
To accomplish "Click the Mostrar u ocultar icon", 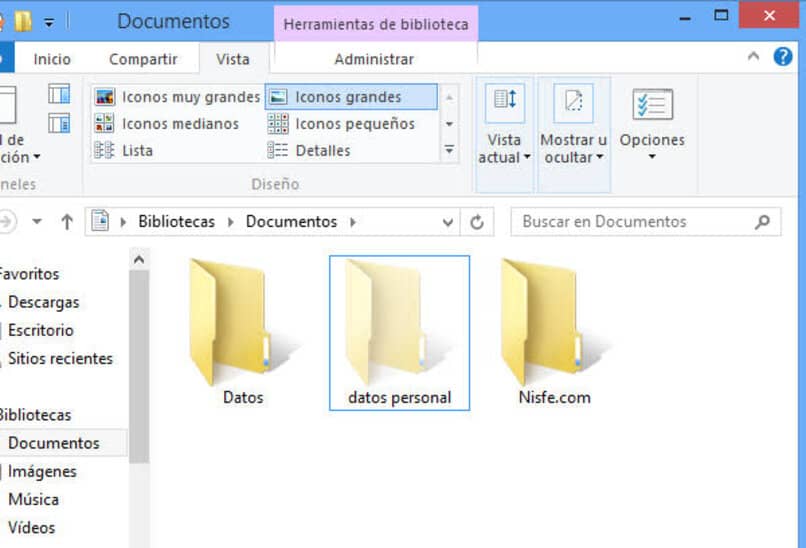I will 574,103.
